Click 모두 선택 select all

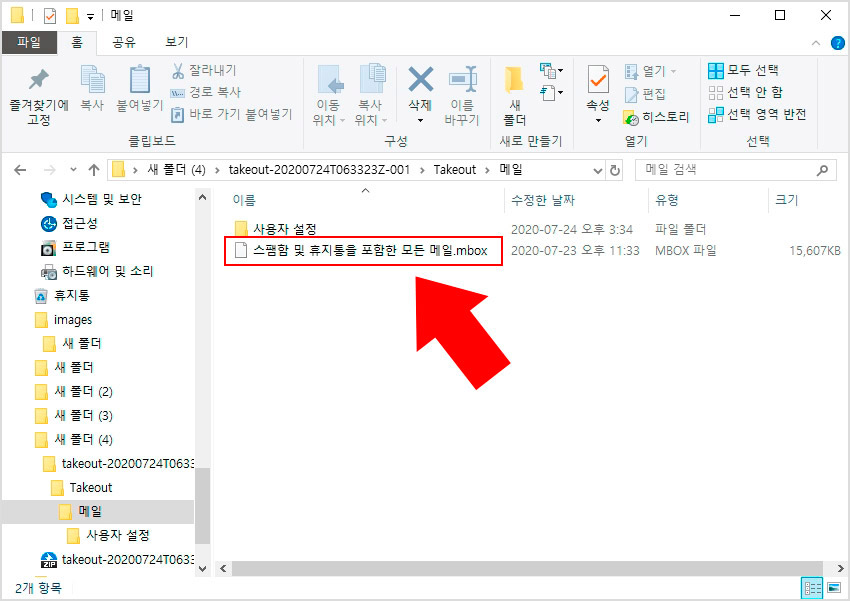click(x=744, y=70)
